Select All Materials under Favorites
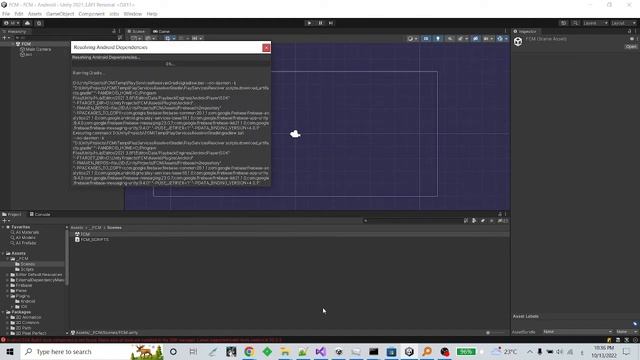The width and height of the screenshot is (640, 360). coord(27,232)
